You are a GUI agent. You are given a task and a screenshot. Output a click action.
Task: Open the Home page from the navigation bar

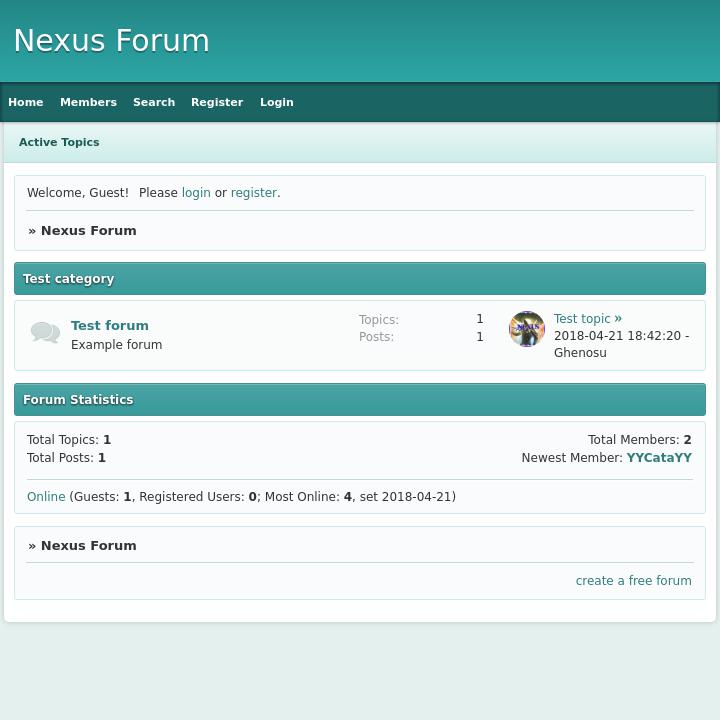click(x=26, y=102)
